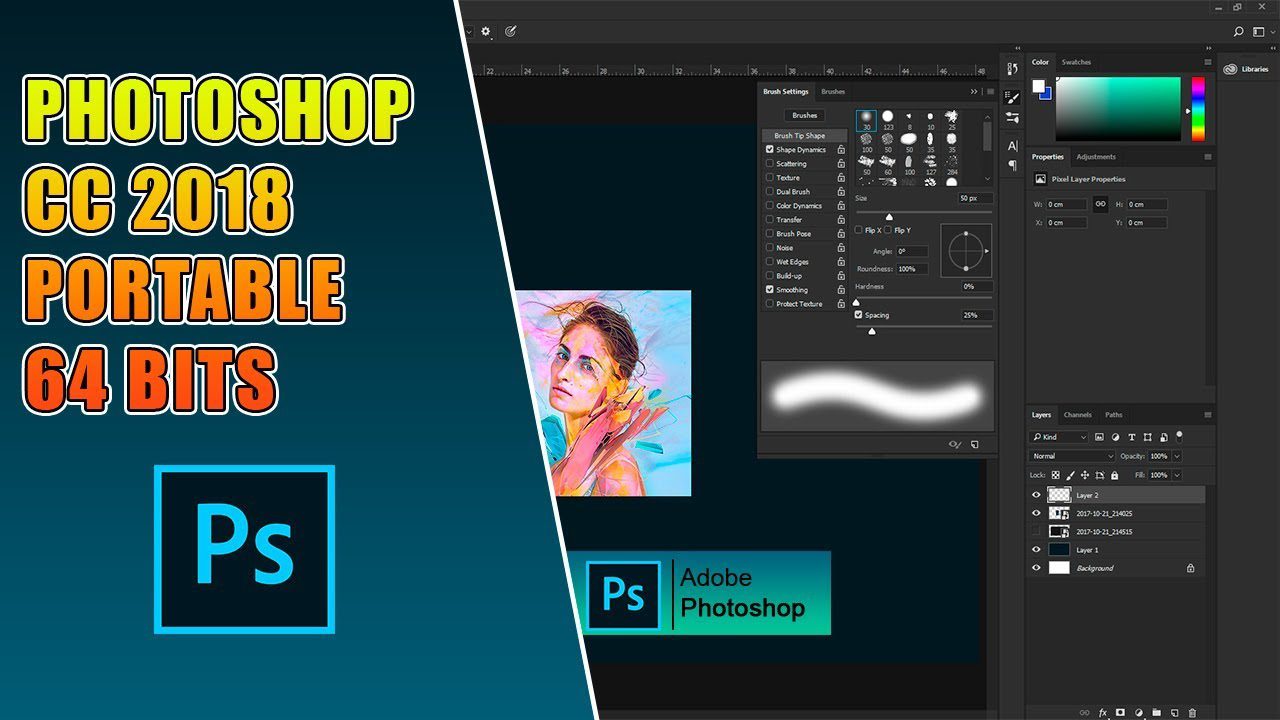The width and height of the screenshot is (1280, 720).
Task: Open the Paragraph panel dock icon
Action: [1013, 165]
